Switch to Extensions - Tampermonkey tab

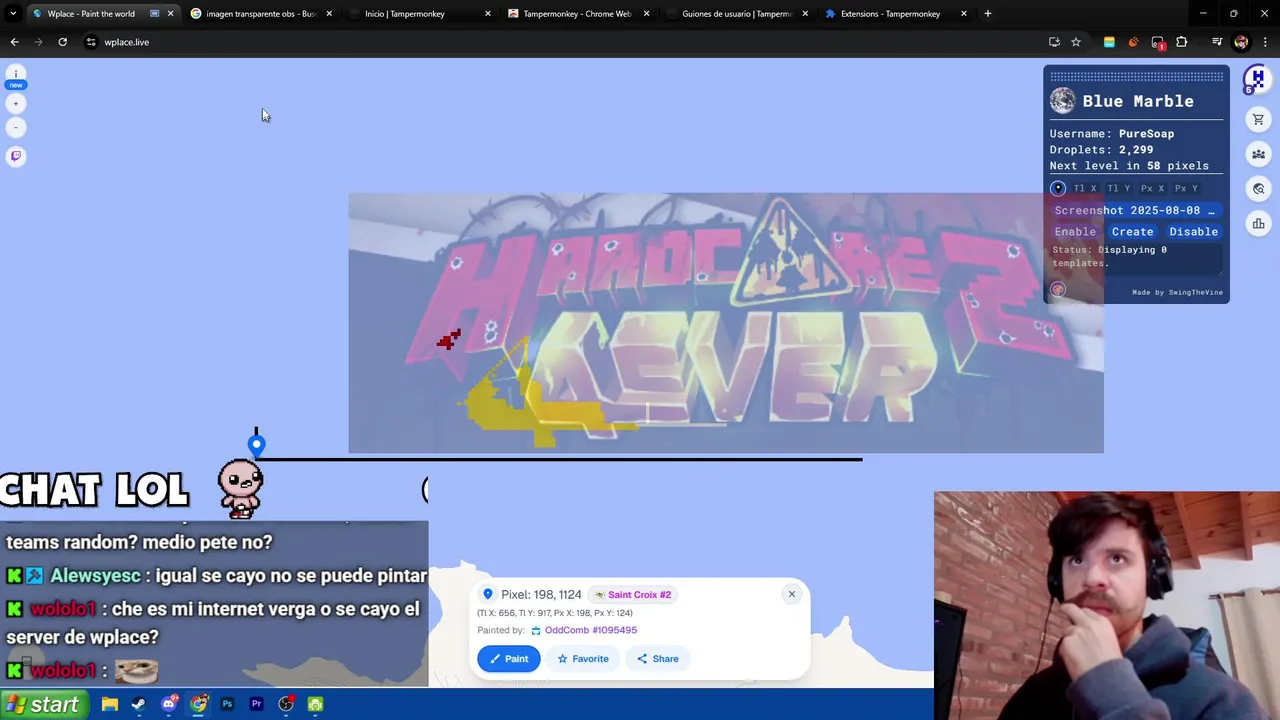coord(895,14)
